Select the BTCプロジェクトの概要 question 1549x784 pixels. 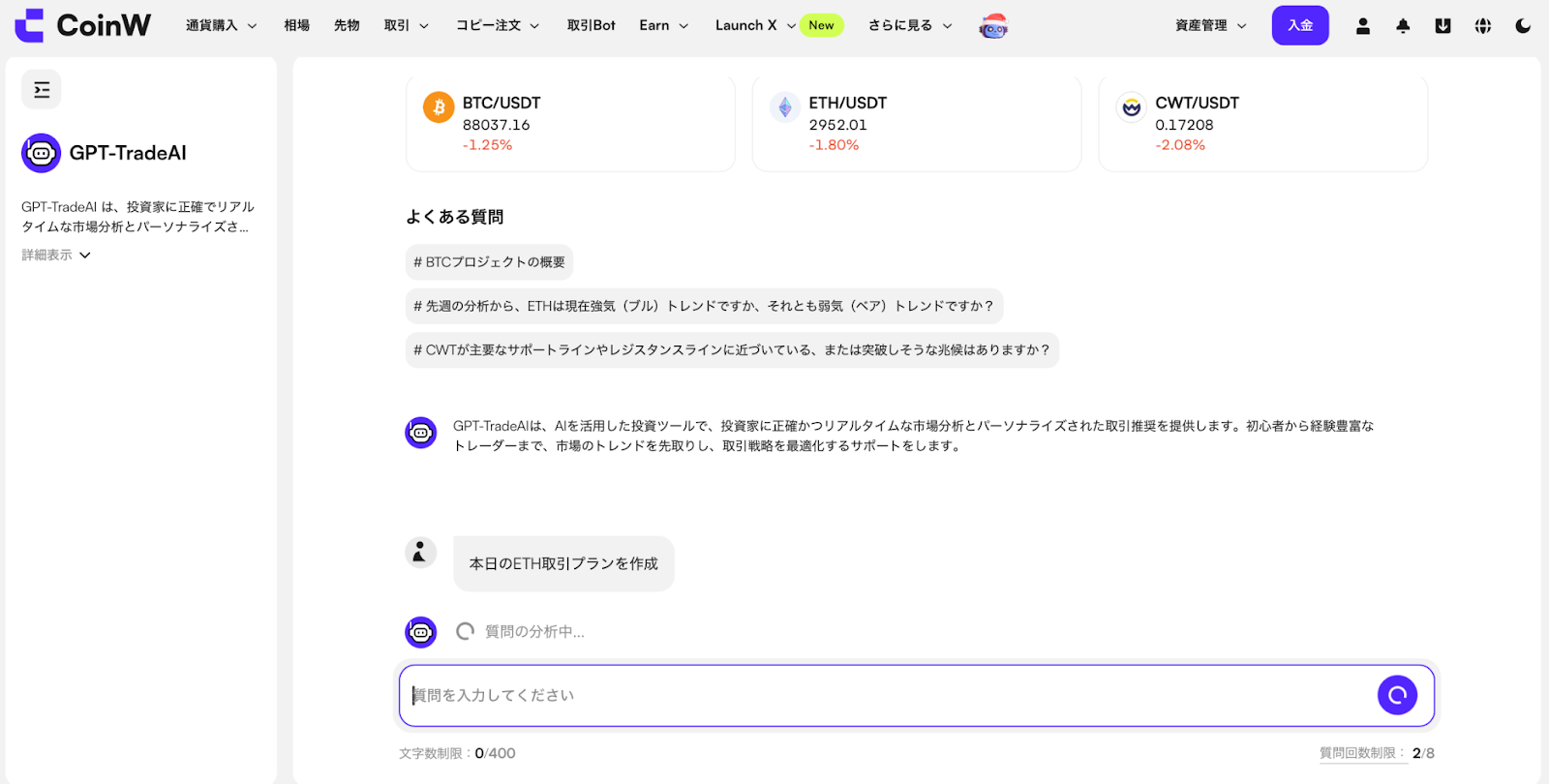pyautogui.click(x=489, y=262)
